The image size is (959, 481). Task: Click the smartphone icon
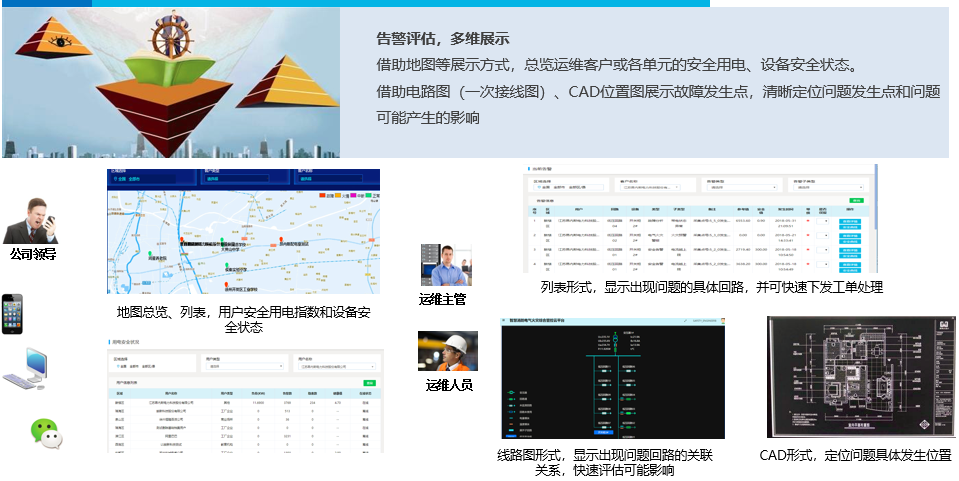12,313
